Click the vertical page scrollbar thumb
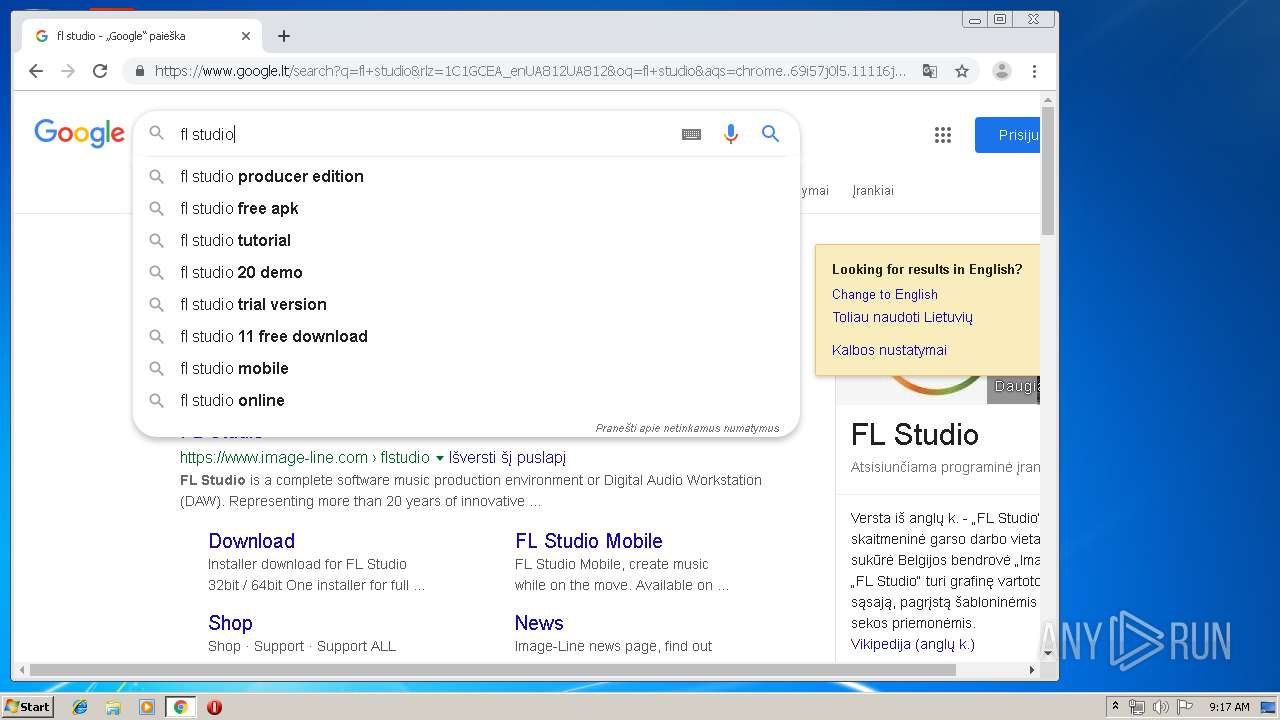 pyautogui.click(x=1048, y=171)
